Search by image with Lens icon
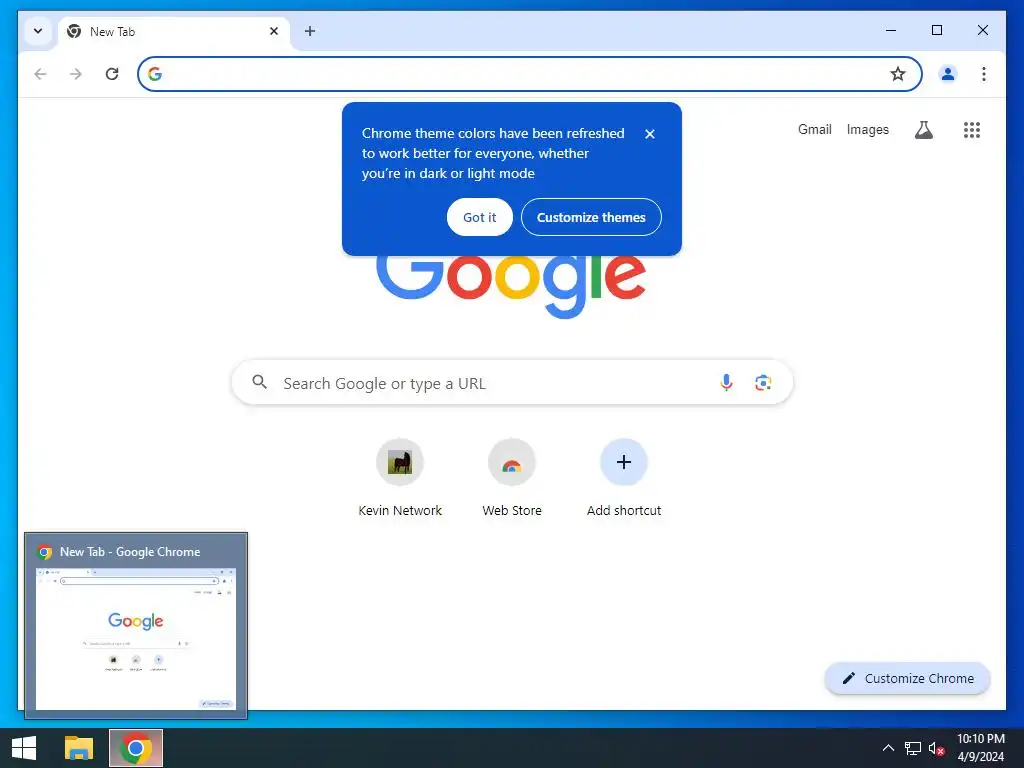 coord(763,383)
